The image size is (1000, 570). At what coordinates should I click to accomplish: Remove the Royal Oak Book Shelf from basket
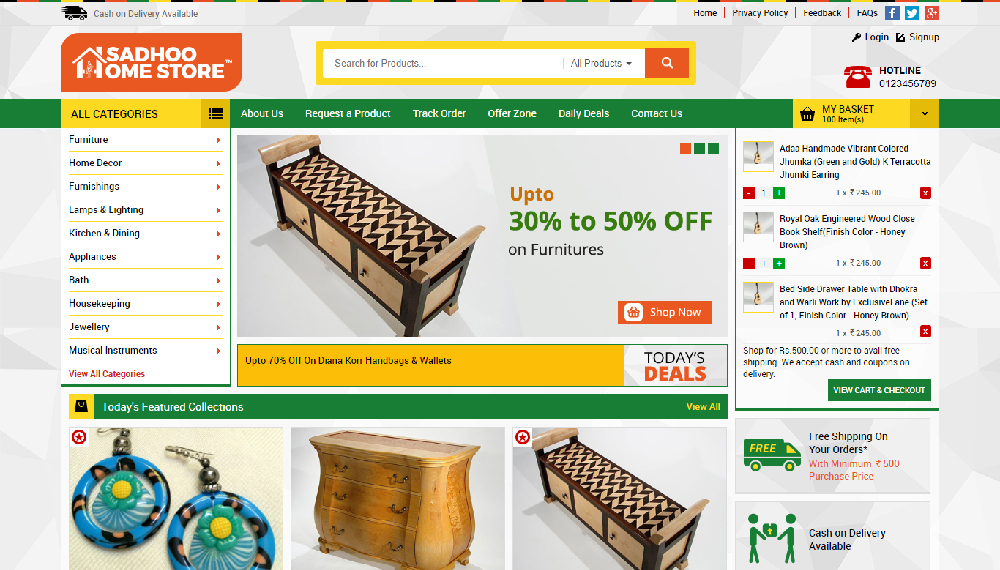coord(925,263)
